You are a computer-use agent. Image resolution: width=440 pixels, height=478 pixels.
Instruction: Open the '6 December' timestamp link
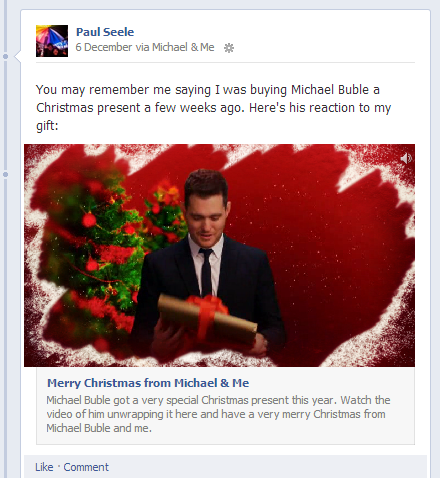pyautogui.click(x=104, y=47)
